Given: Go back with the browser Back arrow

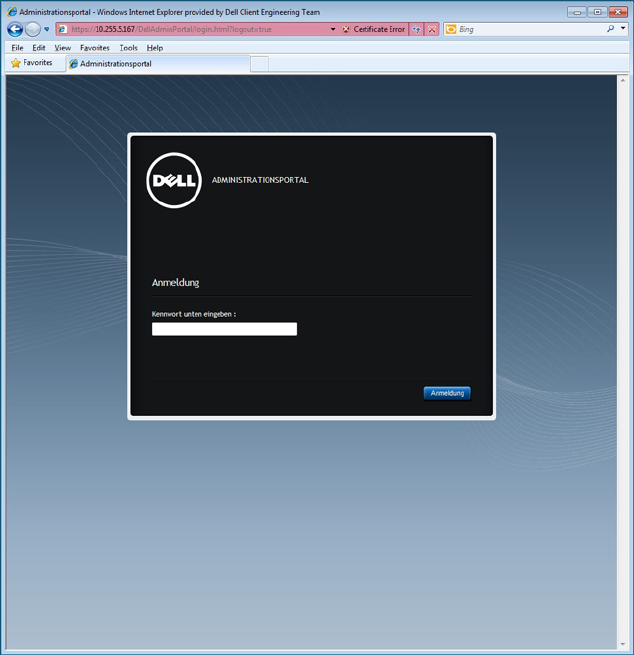Looking at the screenshot, I should pyautogui.click(x=15, y=29).
